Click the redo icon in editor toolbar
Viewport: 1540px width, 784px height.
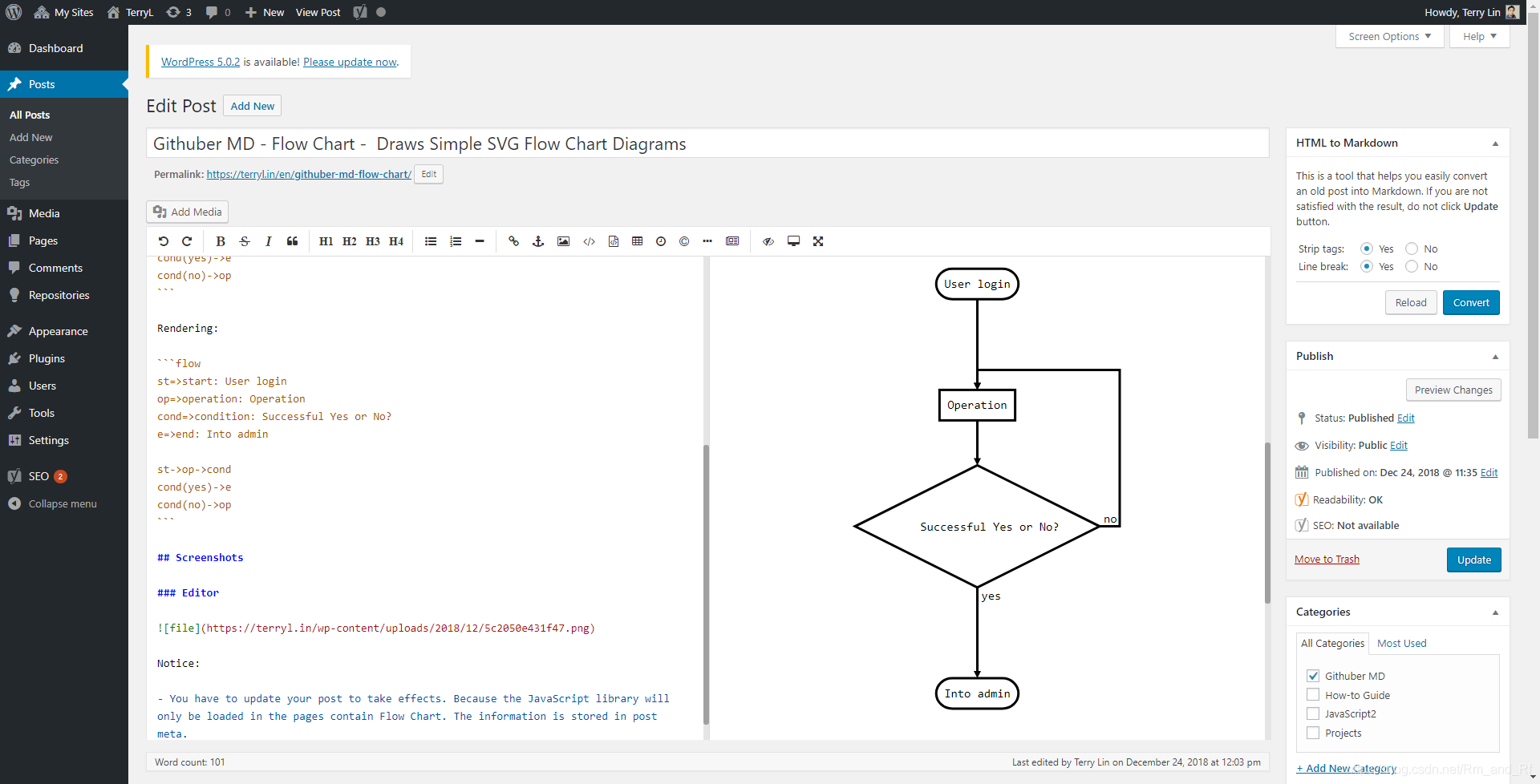[187, 241]
